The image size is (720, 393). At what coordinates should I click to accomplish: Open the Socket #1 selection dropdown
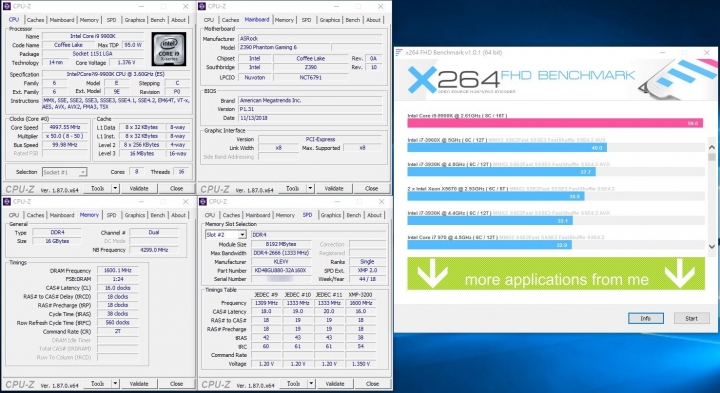pos(64,172)
